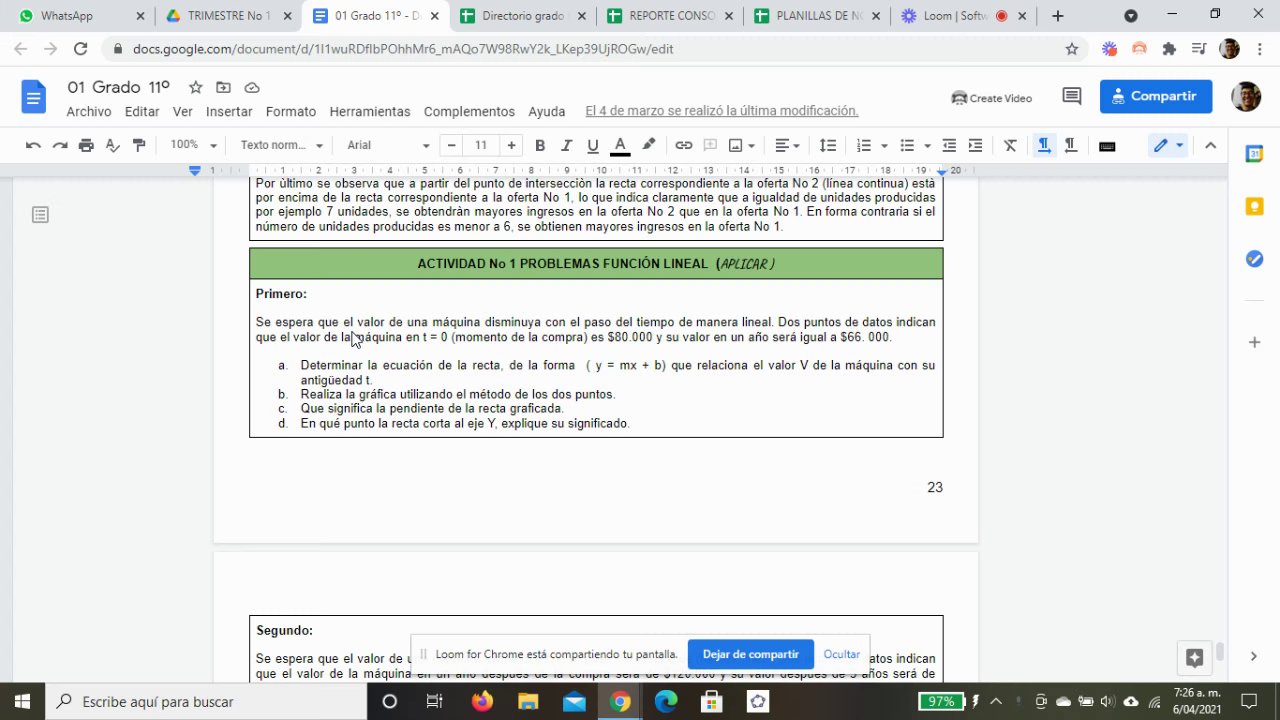Open the Formato menu
The image size is (1280, 720).
point(291,112)
